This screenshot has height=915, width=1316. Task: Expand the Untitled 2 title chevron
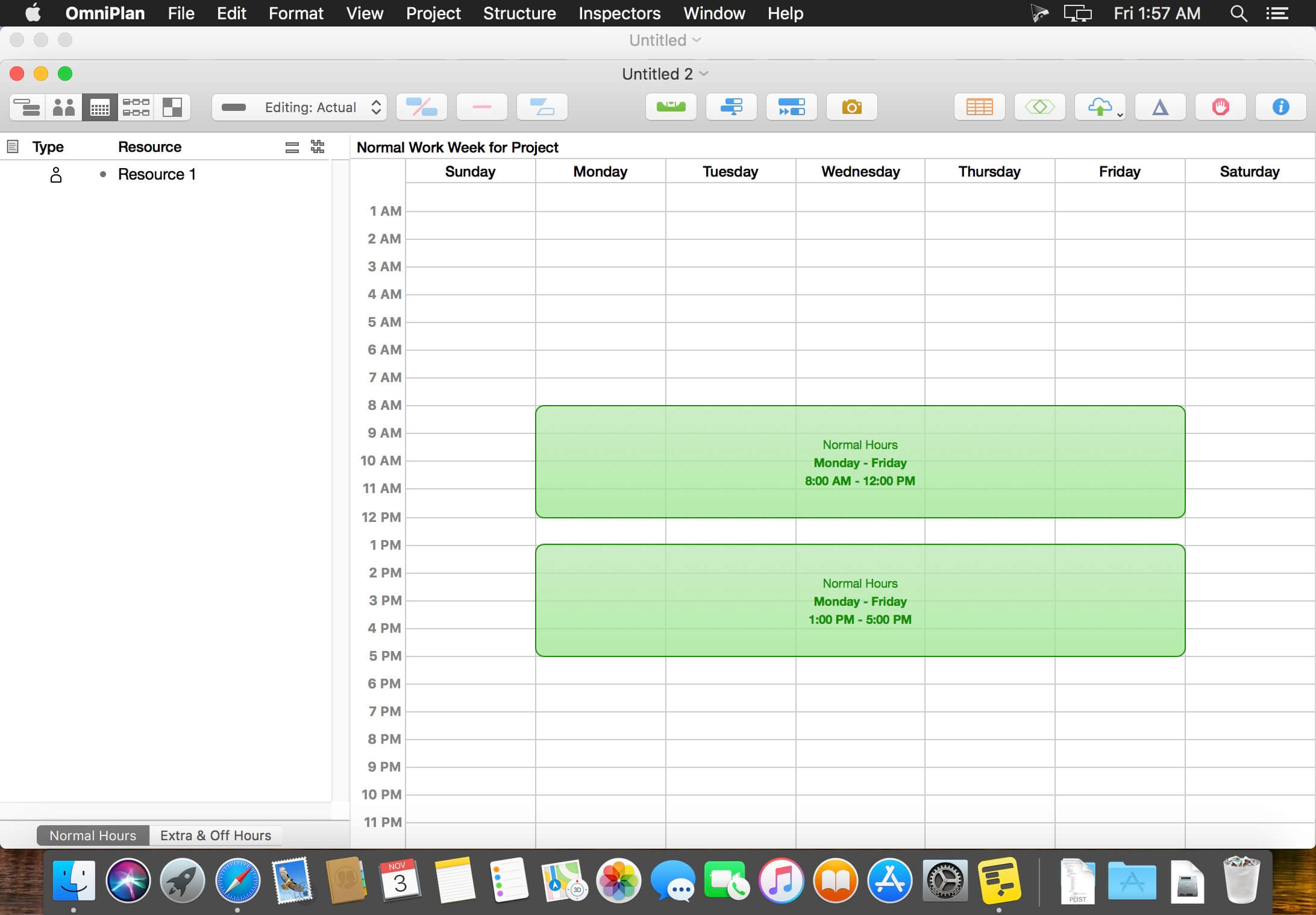coord(704,74)
